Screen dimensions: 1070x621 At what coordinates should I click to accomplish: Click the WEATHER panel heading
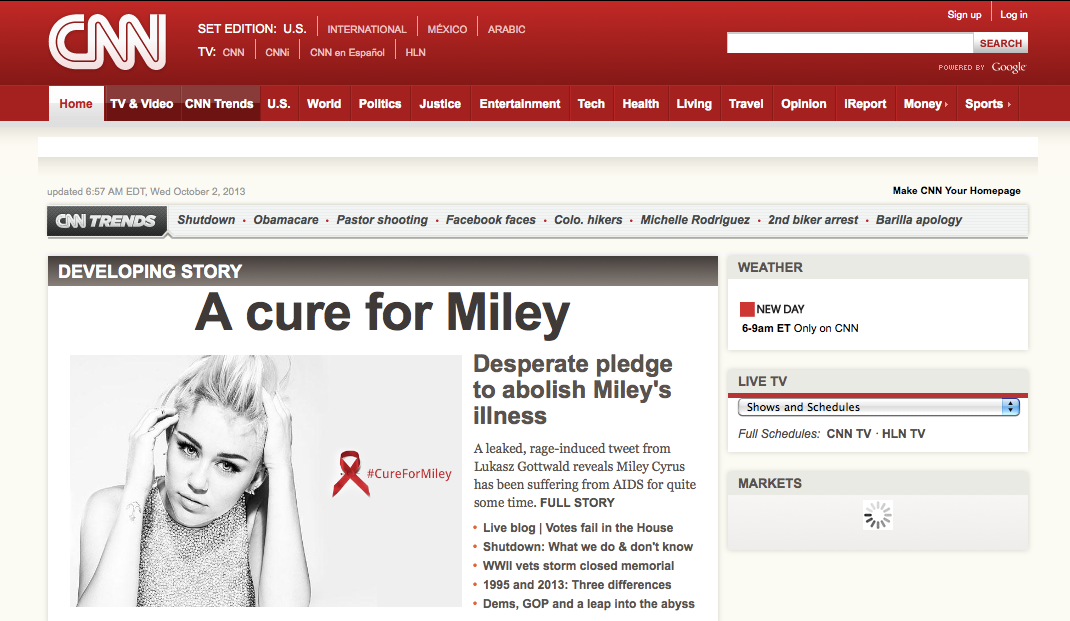pos(770,268)
